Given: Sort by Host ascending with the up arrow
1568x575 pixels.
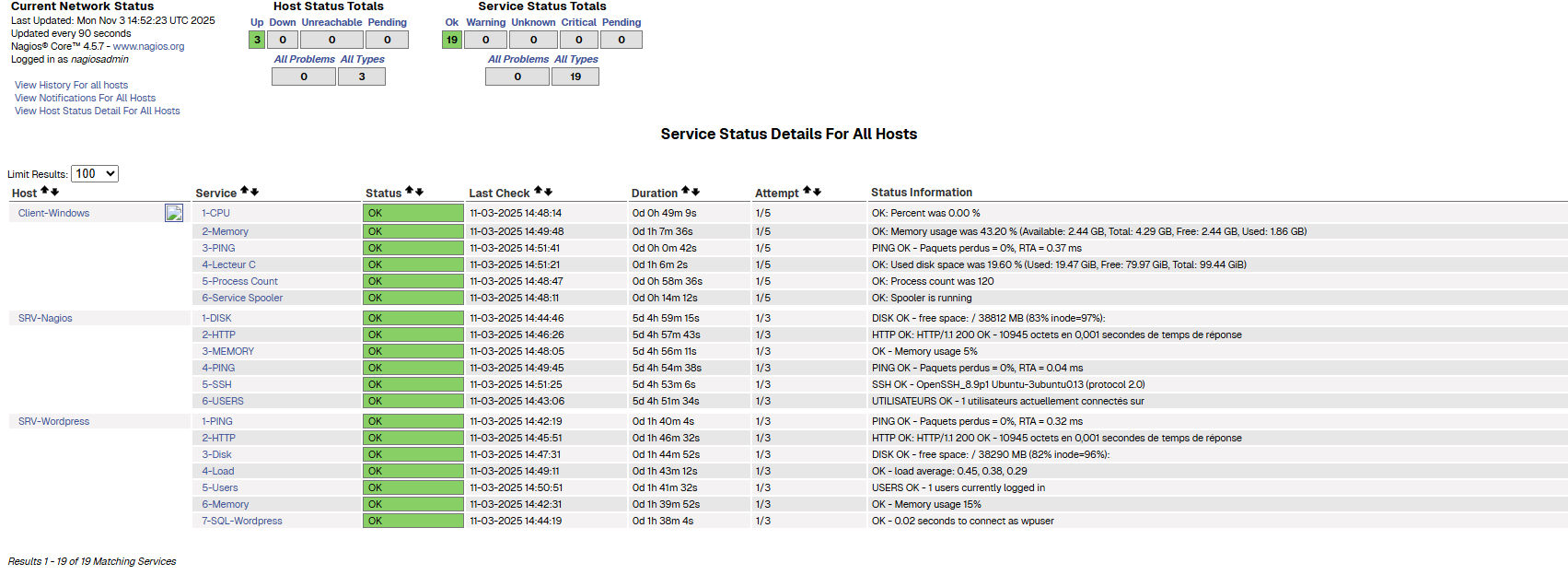Looking at the screenshot, I should point(44,192).
